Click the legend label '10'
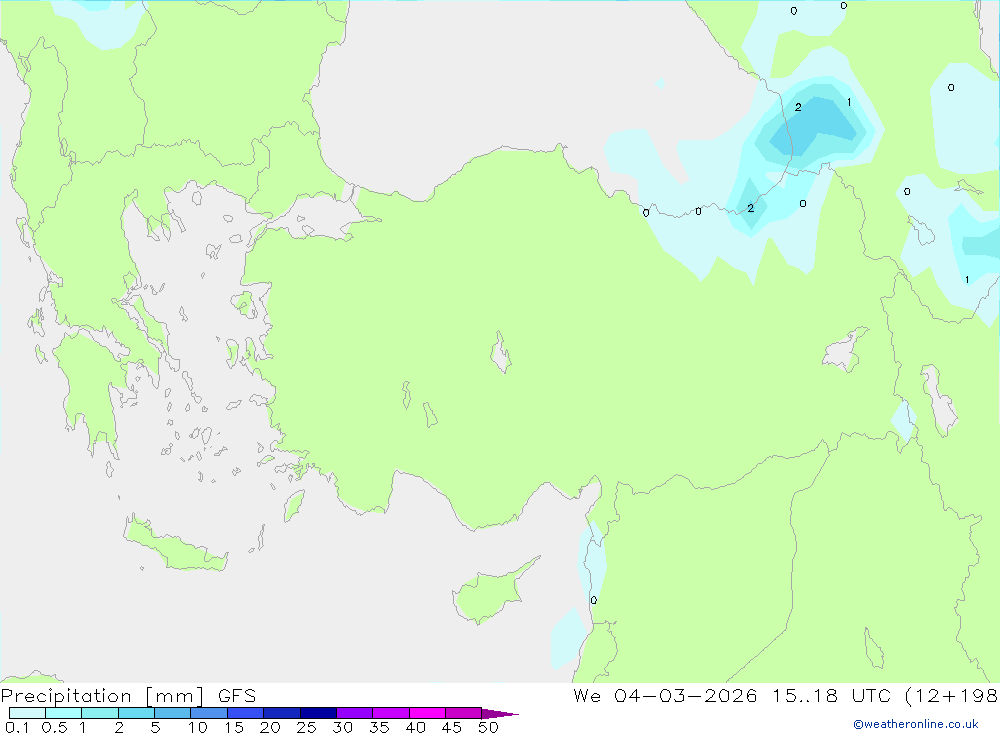Screen dimensions: 1000x733 [x=198, y=727]
